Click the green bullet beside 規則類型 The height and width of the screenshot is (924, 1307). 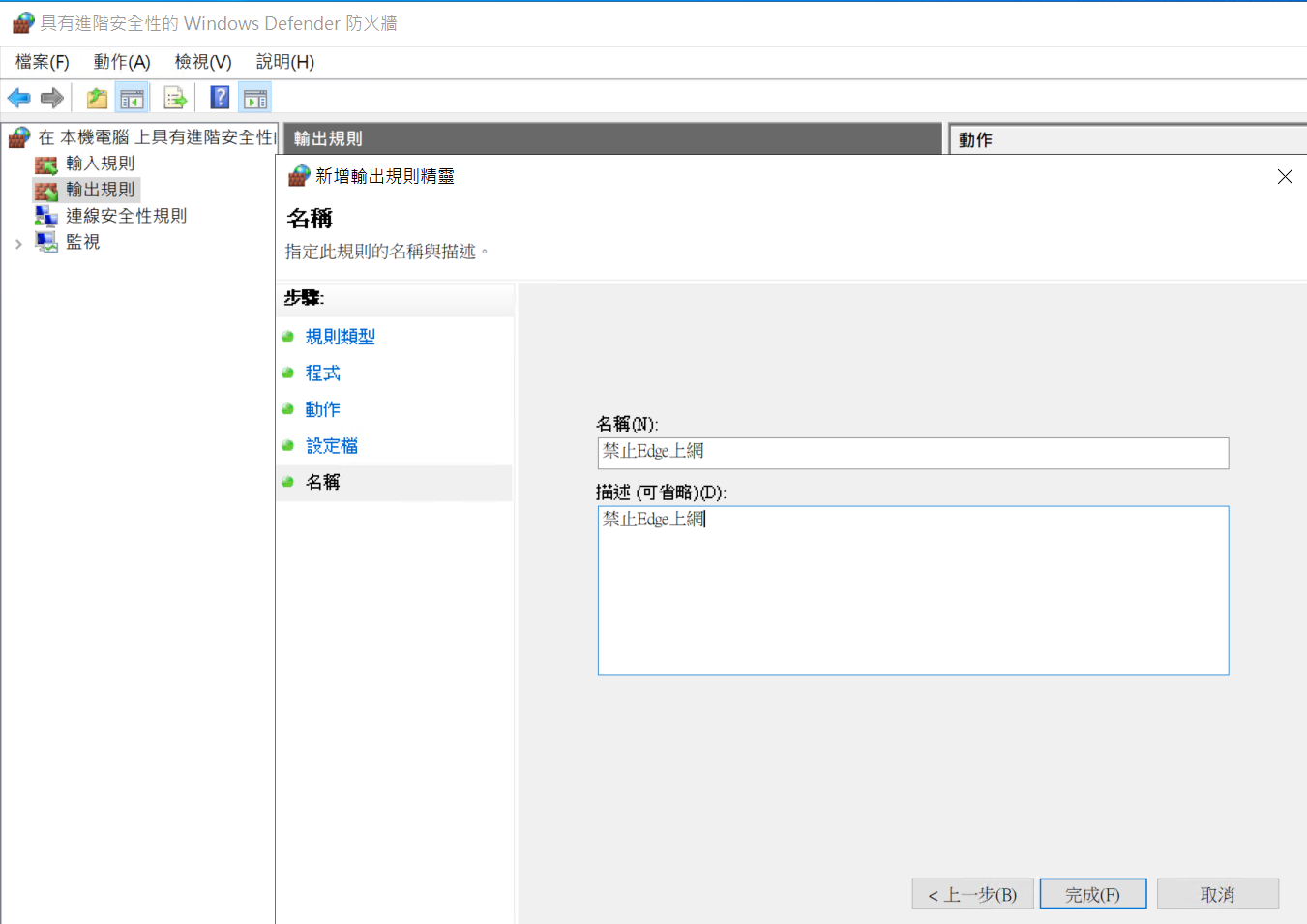pyautogui.click(x=287, y=337)
